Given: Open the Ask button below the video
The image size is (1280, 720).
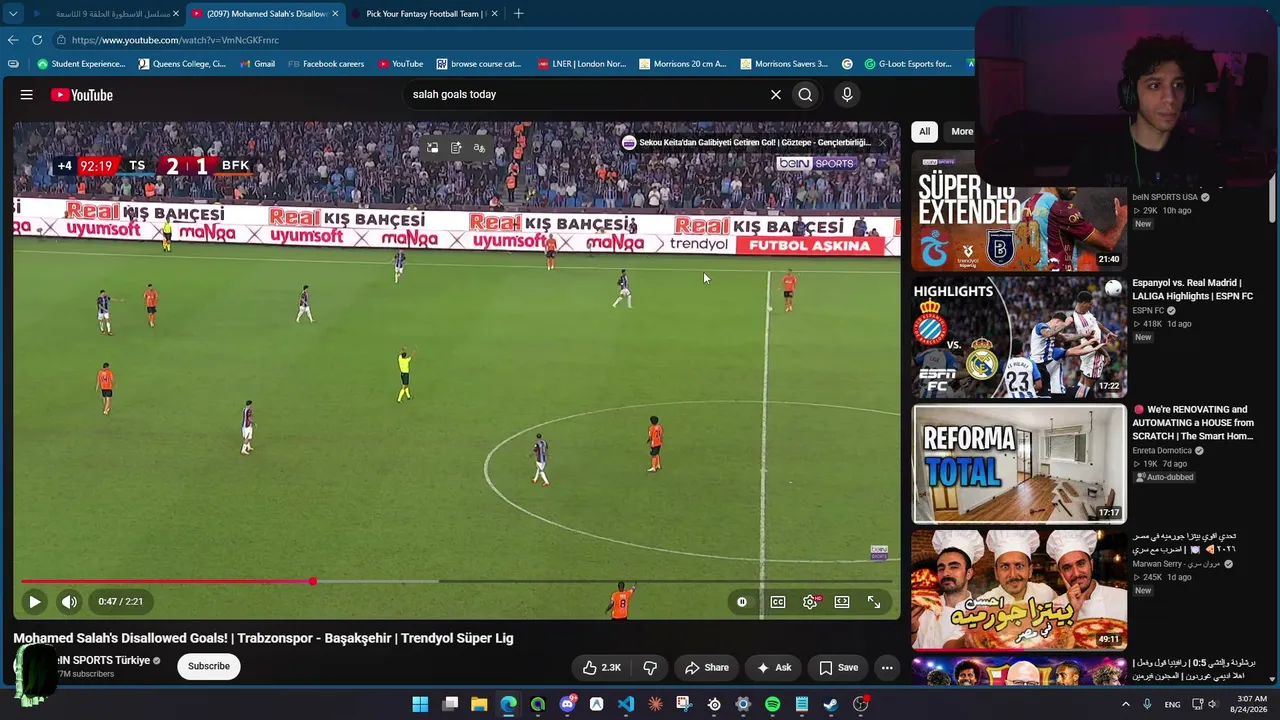Looking at the screenshot, I should pyautogui.click(x=774, y=667).
